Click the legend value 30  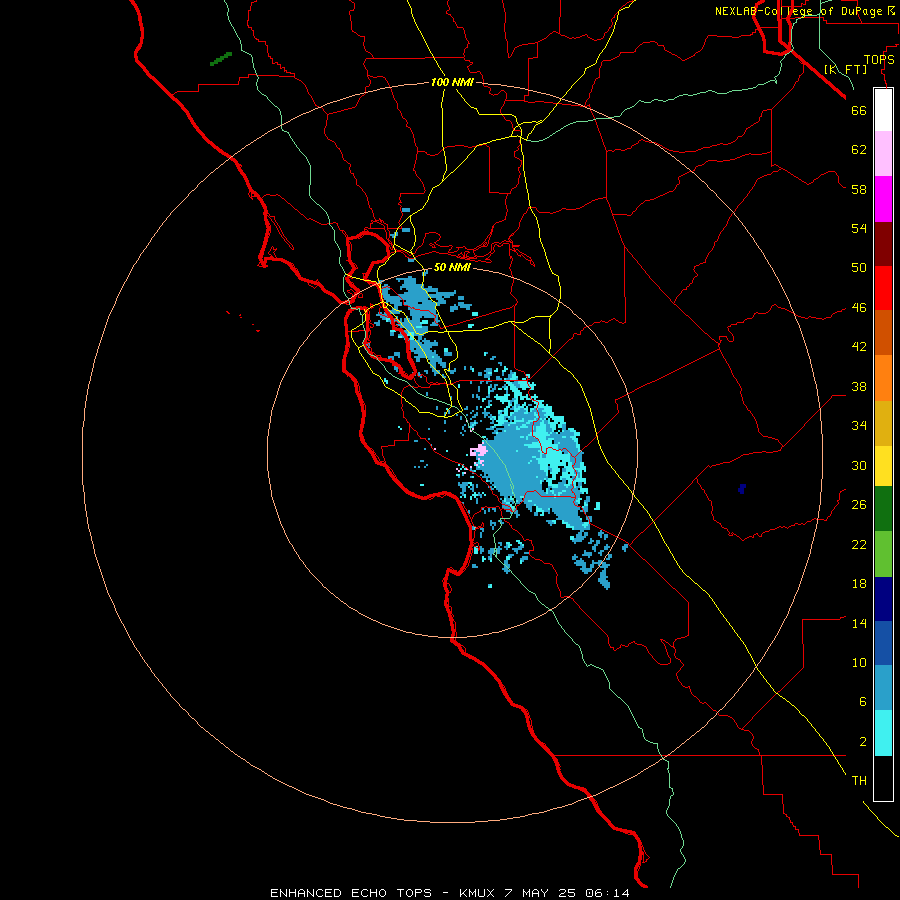[x=859, y=465]
